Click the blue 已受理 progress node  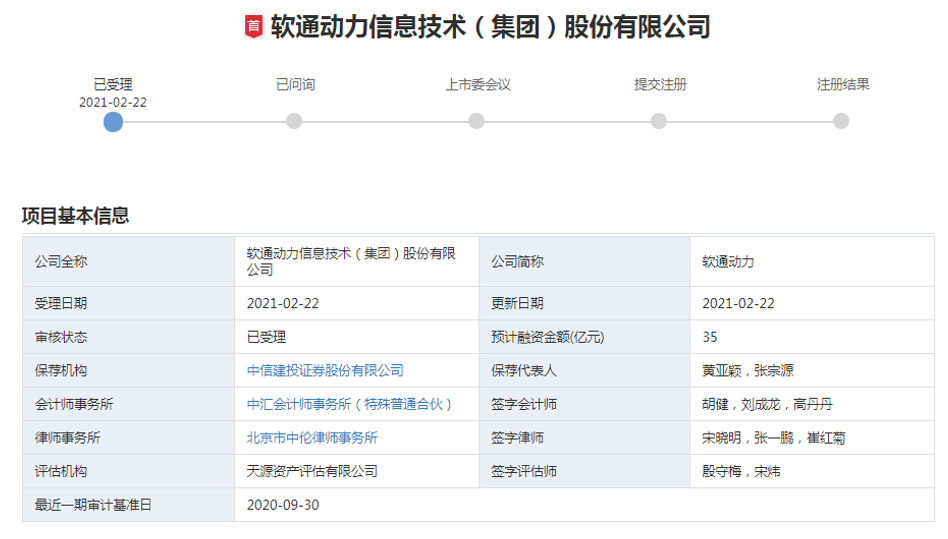point(113,121)
